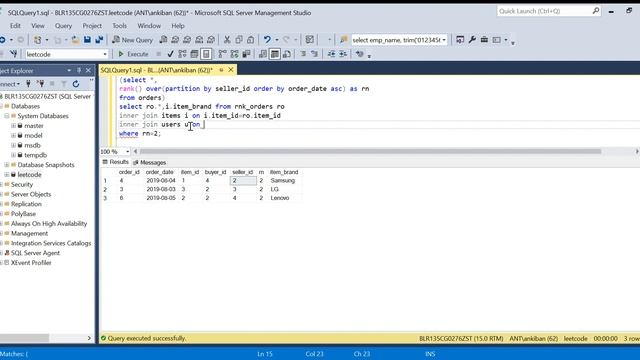
Task: Open Undo history dropdown arrow
Action: [277, 40]
